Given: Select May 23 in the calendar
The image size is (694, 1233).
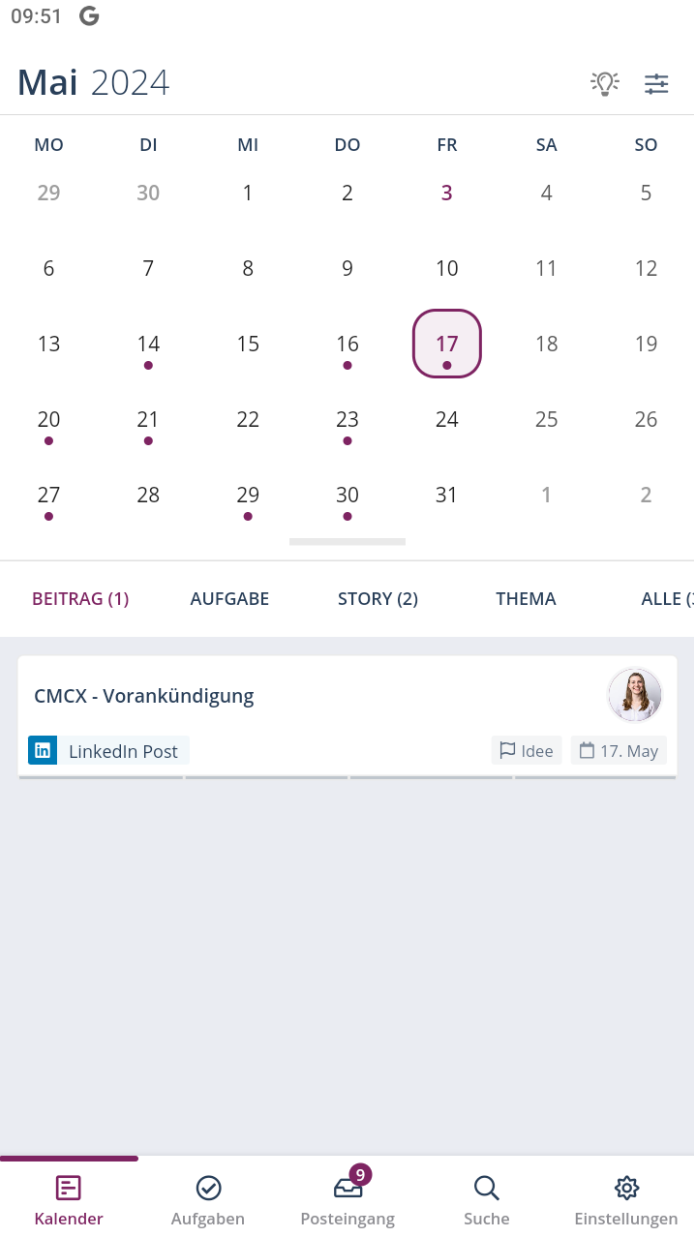Looking at the screenshot, I should tap(347, 420).
